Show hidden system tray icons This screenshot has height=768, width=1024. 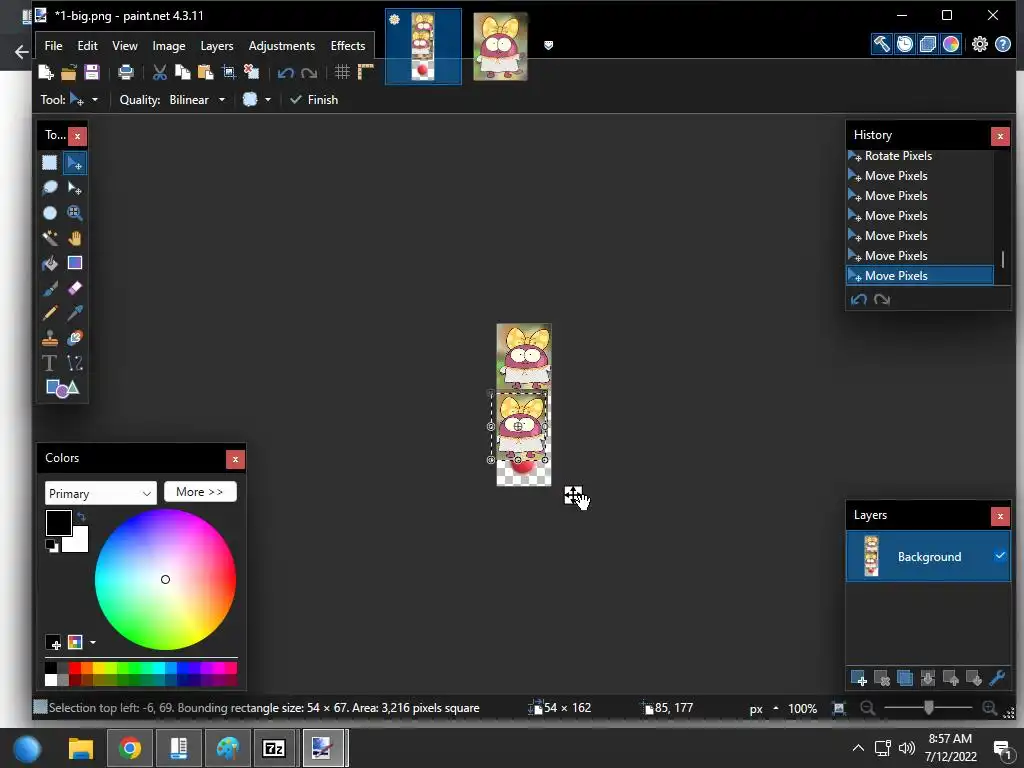(x=858, y=748)
